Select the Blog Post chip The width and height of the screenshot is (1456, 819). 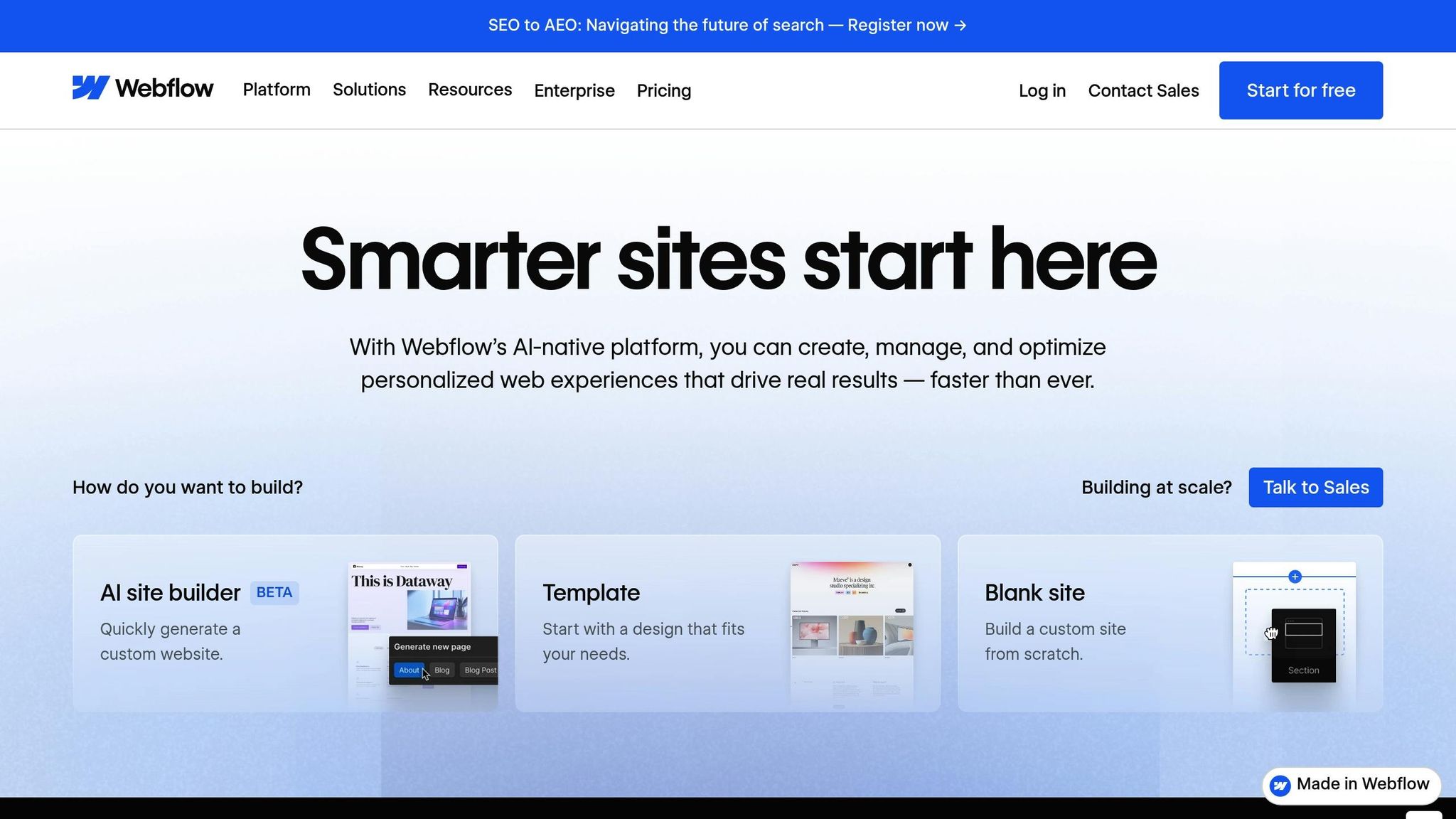pyautogui.click(x=480, y=670)
